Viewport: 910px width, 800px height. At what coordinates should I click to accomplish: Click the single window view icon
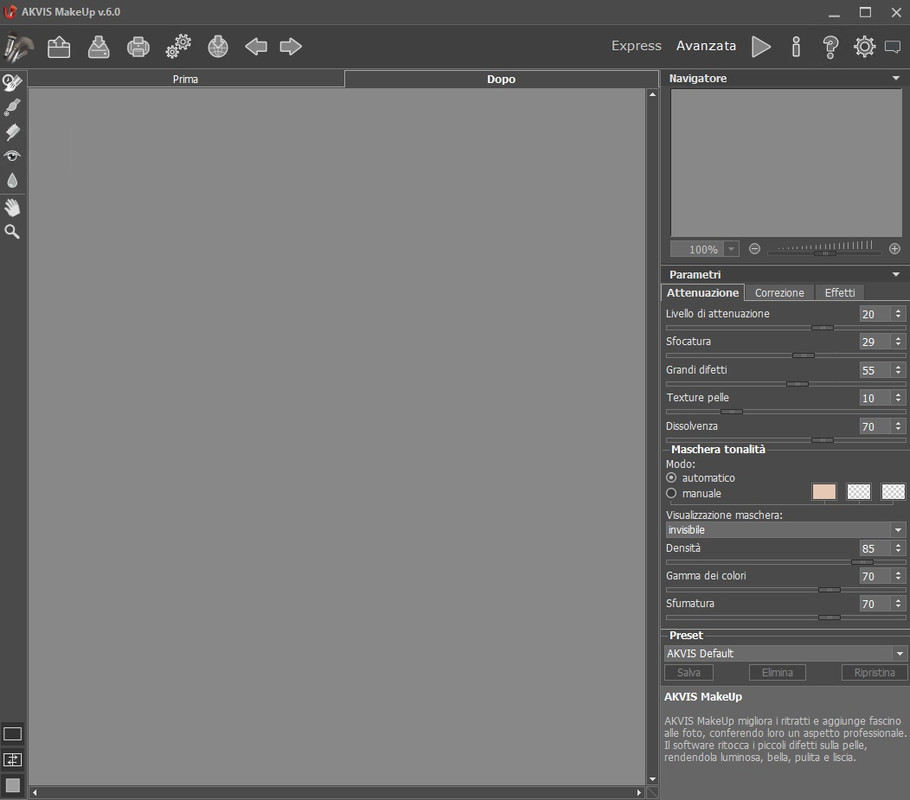13,734
